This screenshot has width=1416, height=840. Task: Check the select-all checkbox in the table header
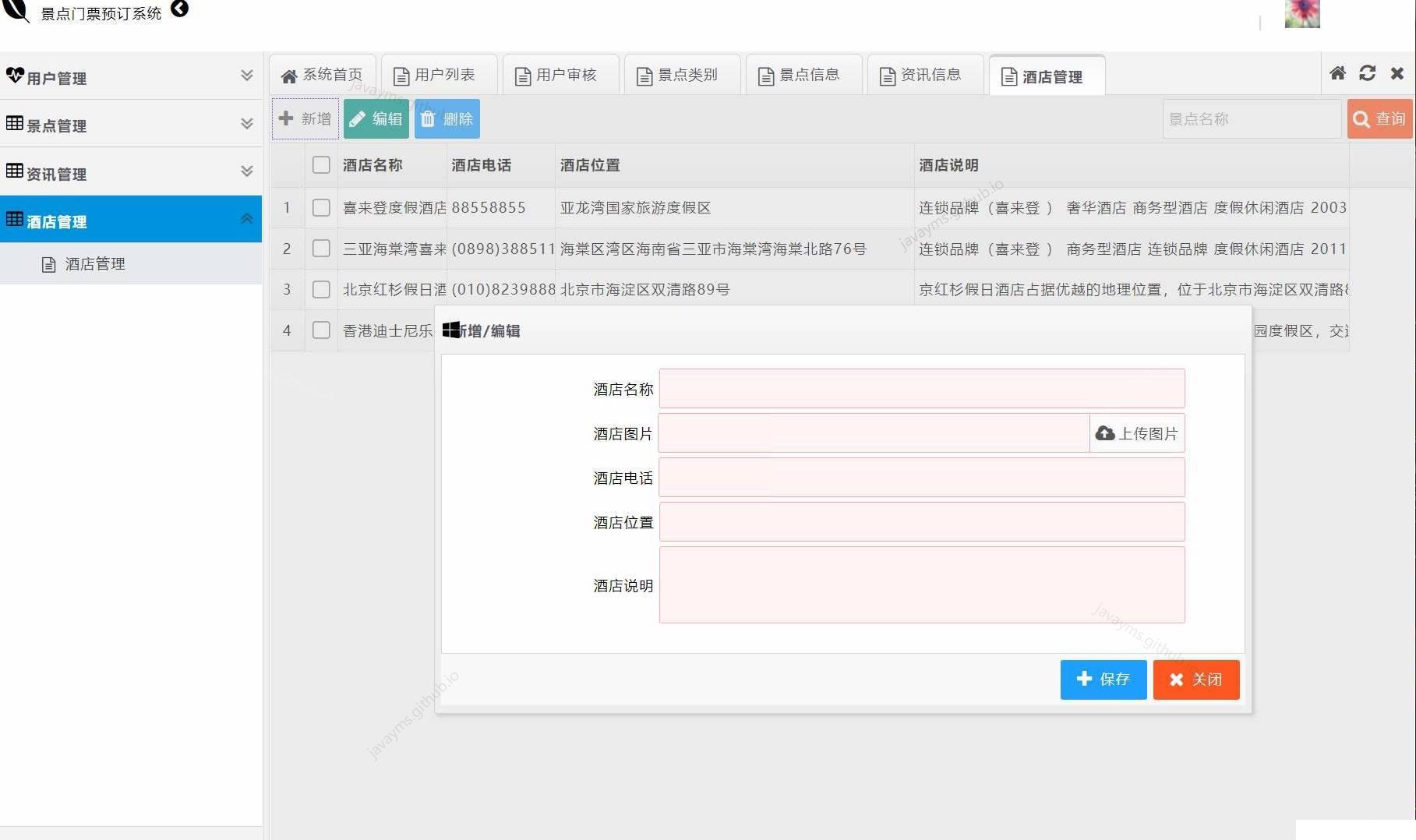click(x=320, y=165)
